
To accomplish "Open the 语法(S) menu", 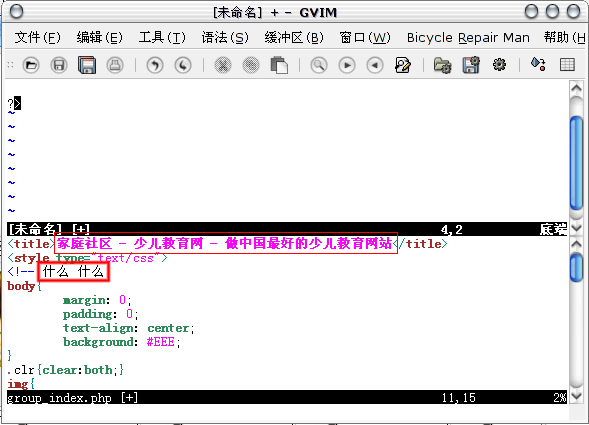I will 225,38.
